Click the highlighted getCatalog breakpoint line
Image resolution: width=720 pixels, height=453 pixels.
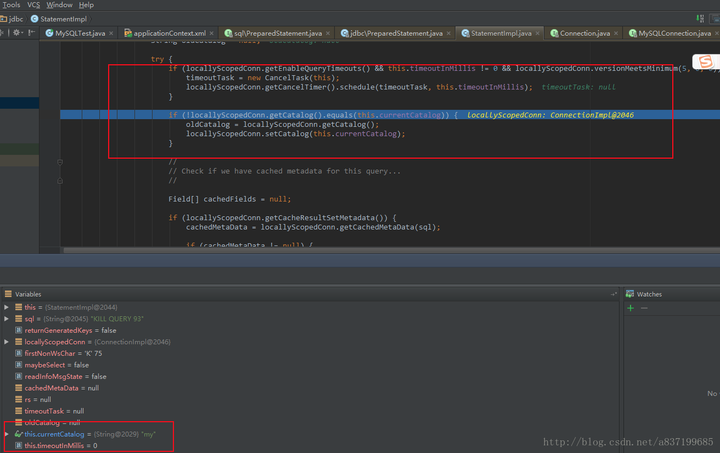tap(390, 115)
